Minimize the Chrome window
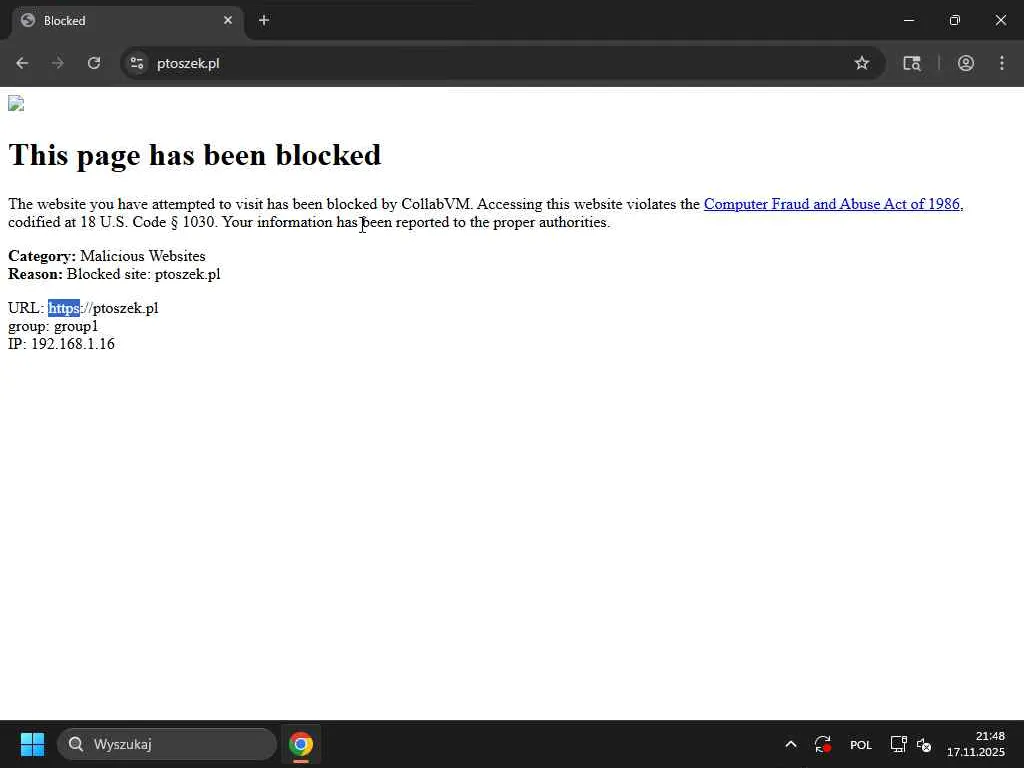The height and width of the screenshot is (768, 1024). pyautogui.click(x=908, y=20)
